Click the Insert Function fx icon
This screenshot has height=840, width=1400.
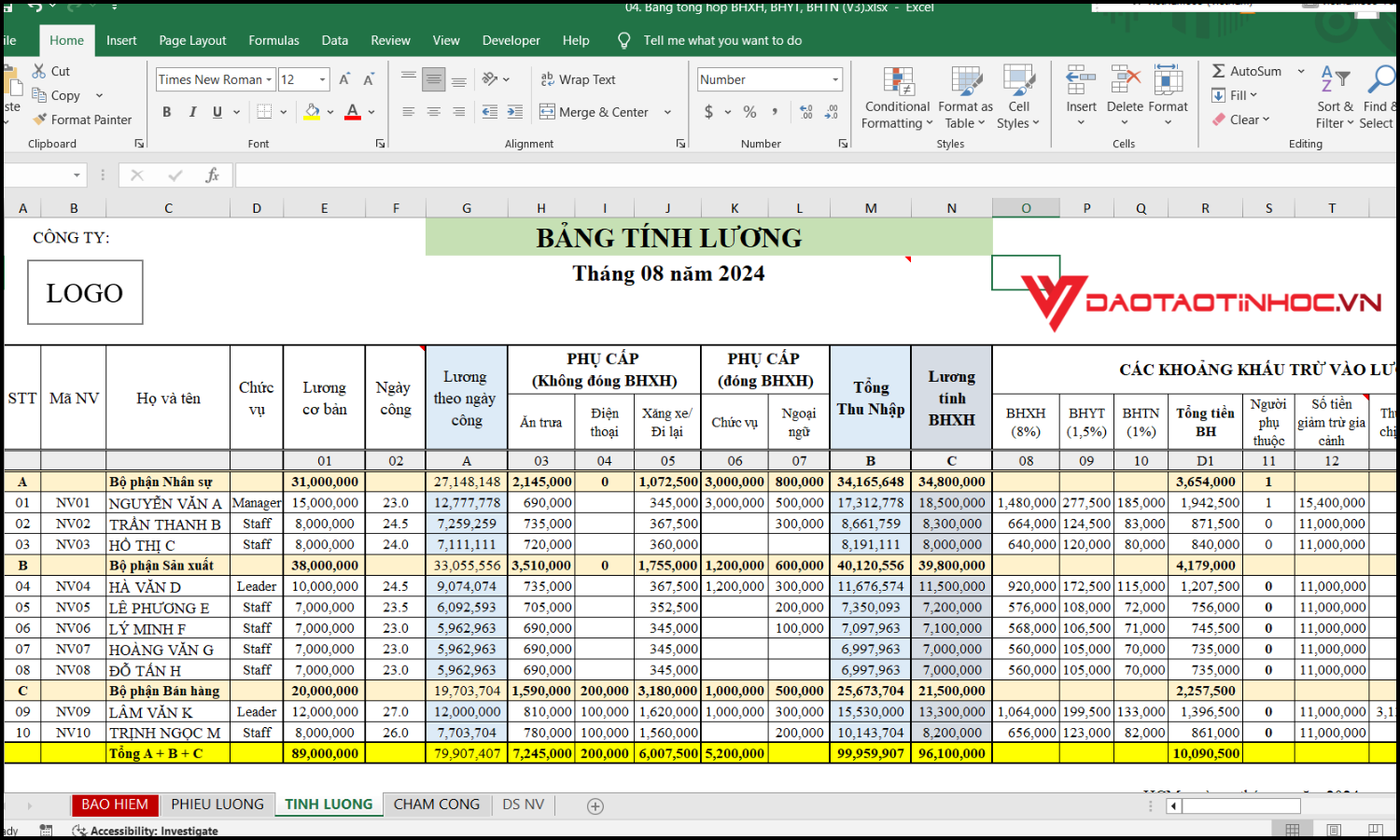point(212,175)
